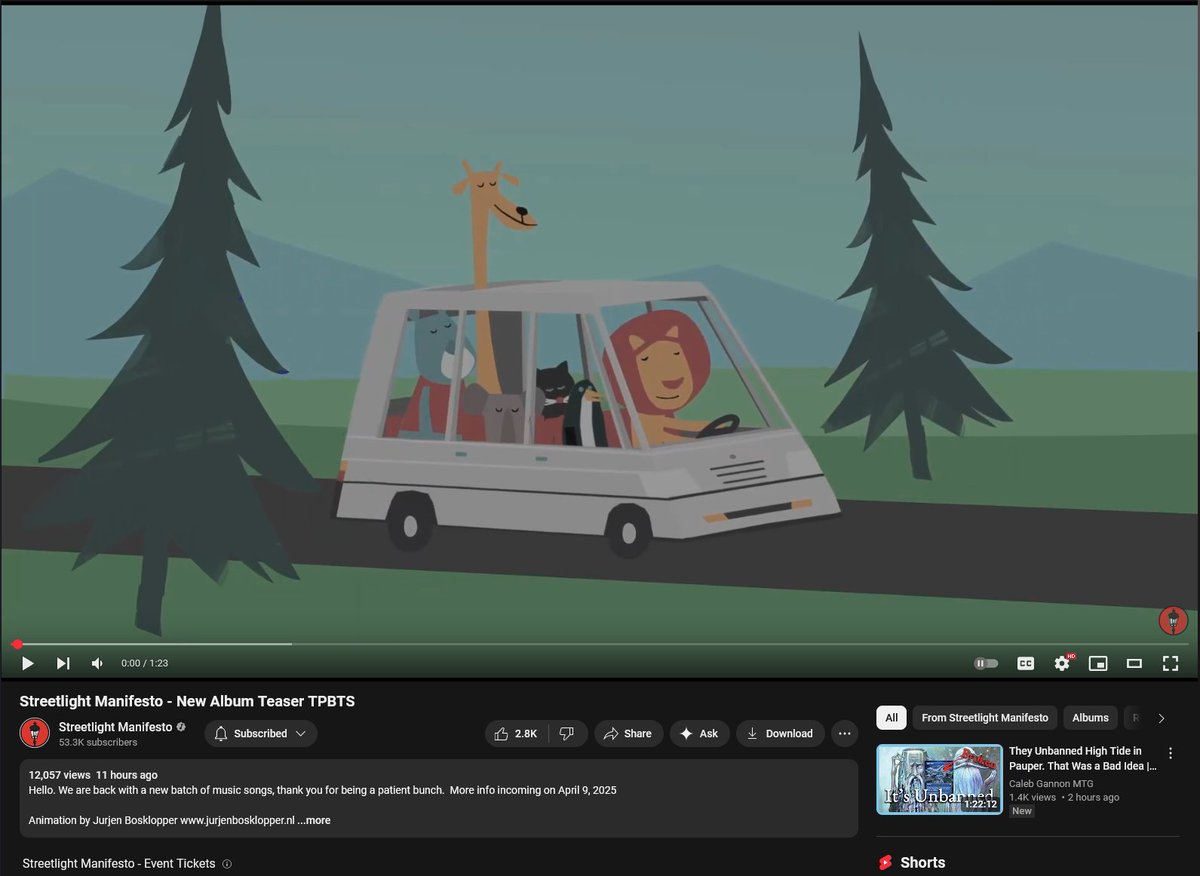Click the channel watermark in the video corner
Viewport: 1200px width, 876px height.
[x=1173, y=620]
